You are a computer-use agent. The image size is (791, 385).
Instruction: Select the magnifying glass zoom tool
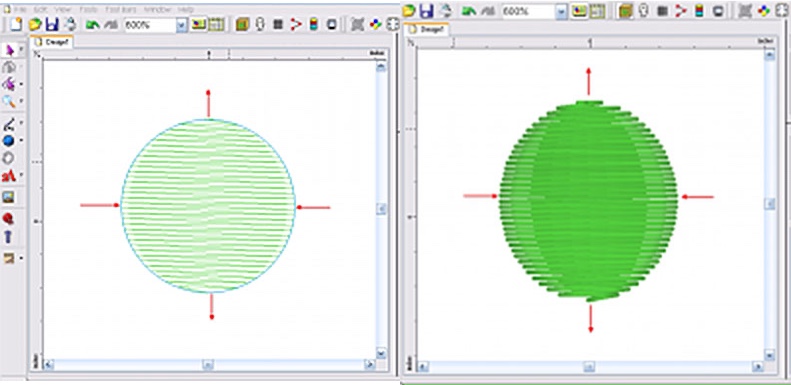tap(9, 101)
